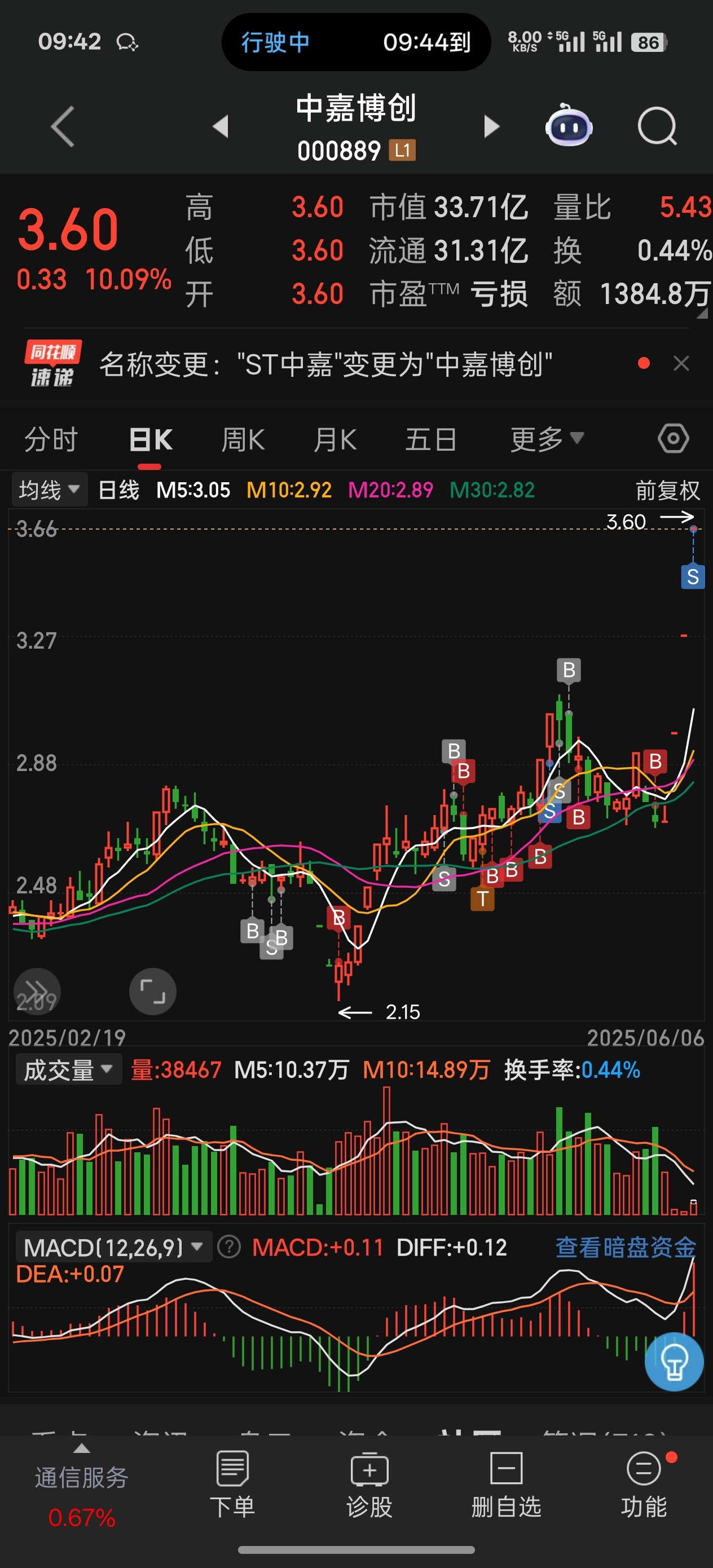Tap the double-arrow chart scroll button
The width and height of the screenshot is (713, 1568).
pyautogui.click(x=37, y=991)
